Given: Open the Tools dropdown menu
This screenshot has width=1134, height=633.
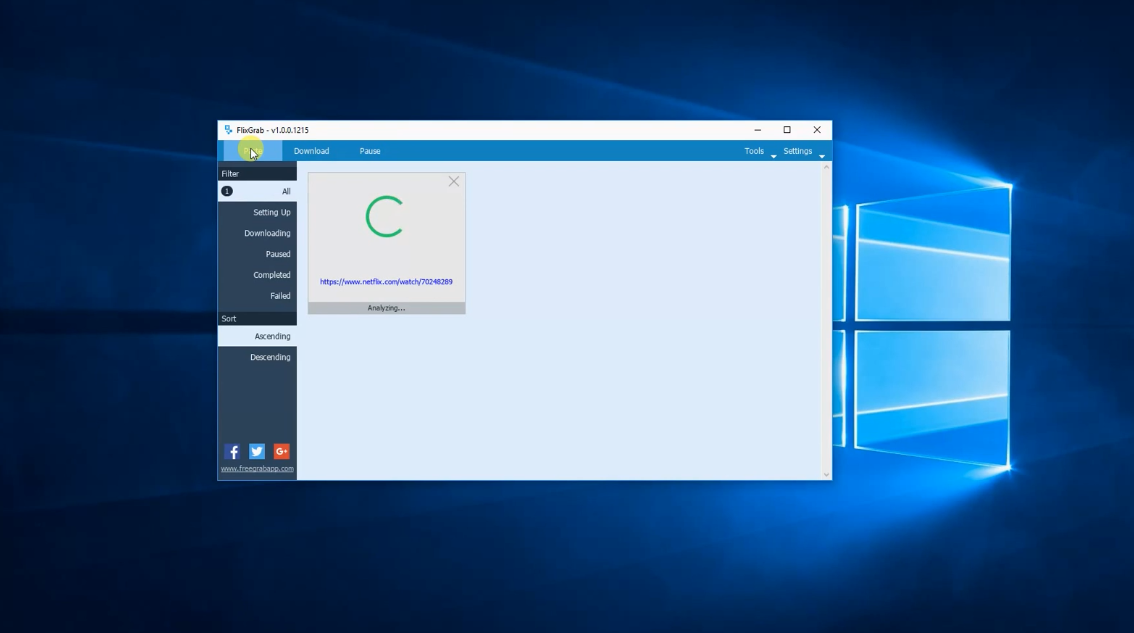Looking at the screenshot, I should 759,151.
